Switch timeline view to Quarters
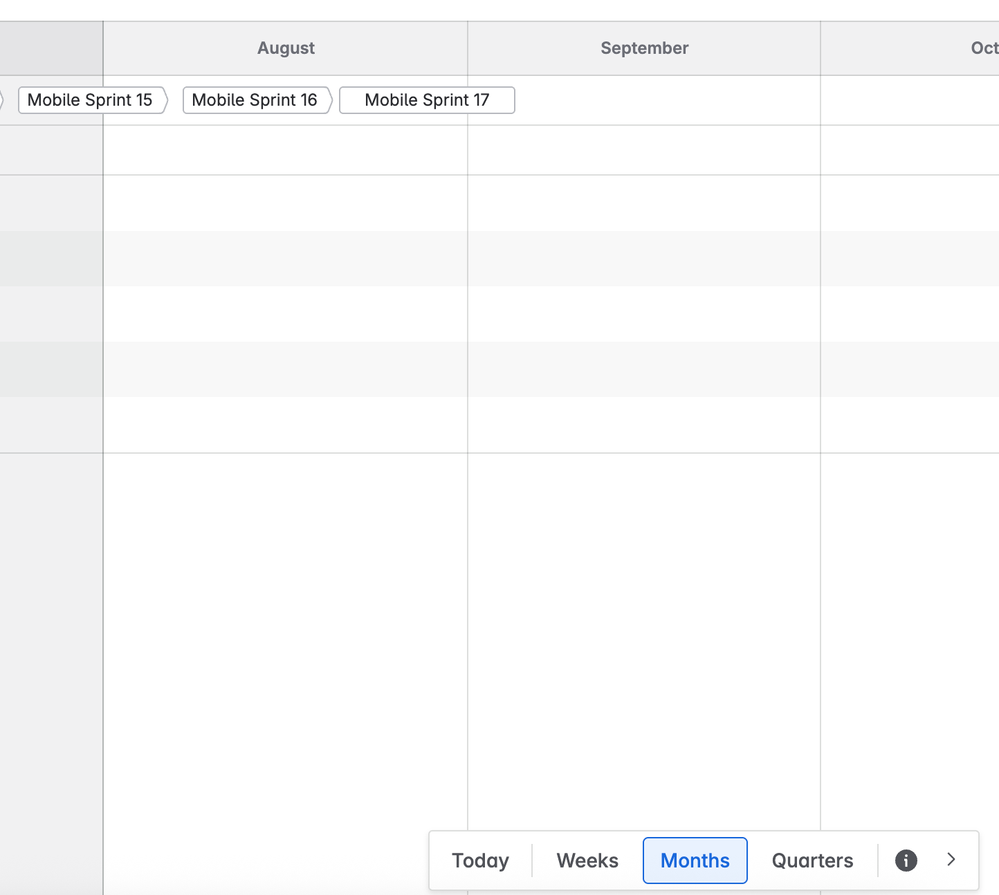Viewport: 999px width, 895px height. pos(811,860)
